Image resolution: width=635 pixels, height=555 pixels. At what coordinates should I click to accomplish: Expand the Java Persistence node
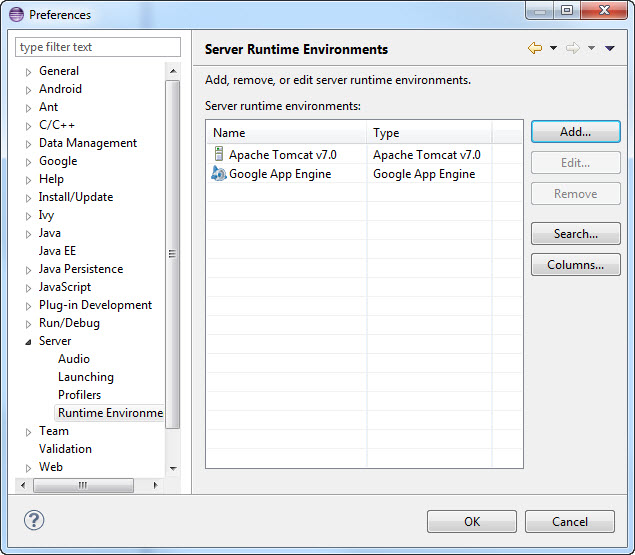(x=28, y=270)
